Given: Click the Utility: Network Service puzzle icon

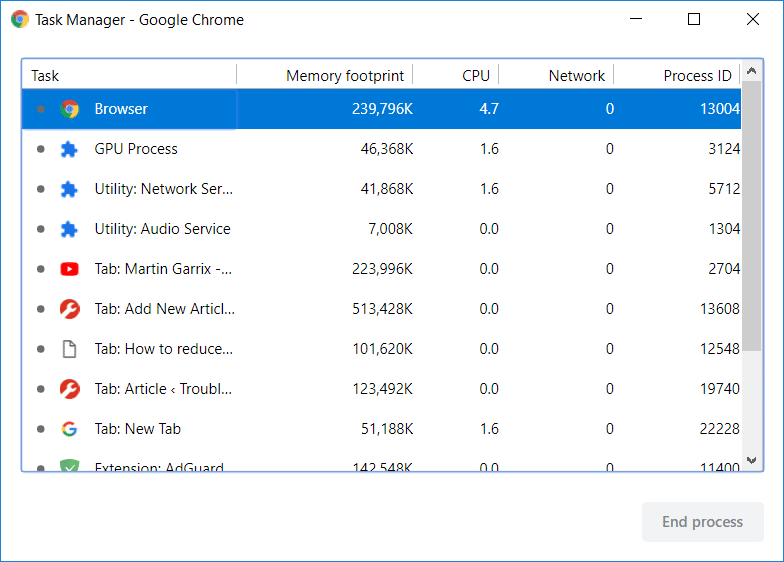Looking at the screenshot, I should pos(69,189).
